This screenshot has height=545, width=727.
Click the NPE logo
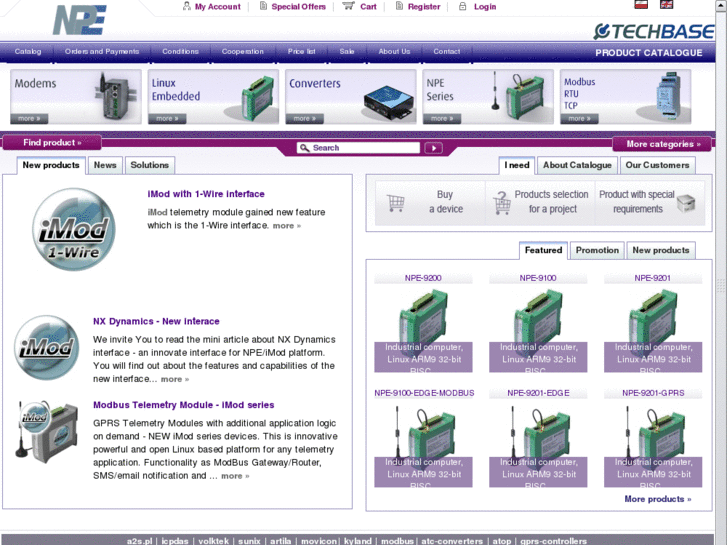(79, 20)
